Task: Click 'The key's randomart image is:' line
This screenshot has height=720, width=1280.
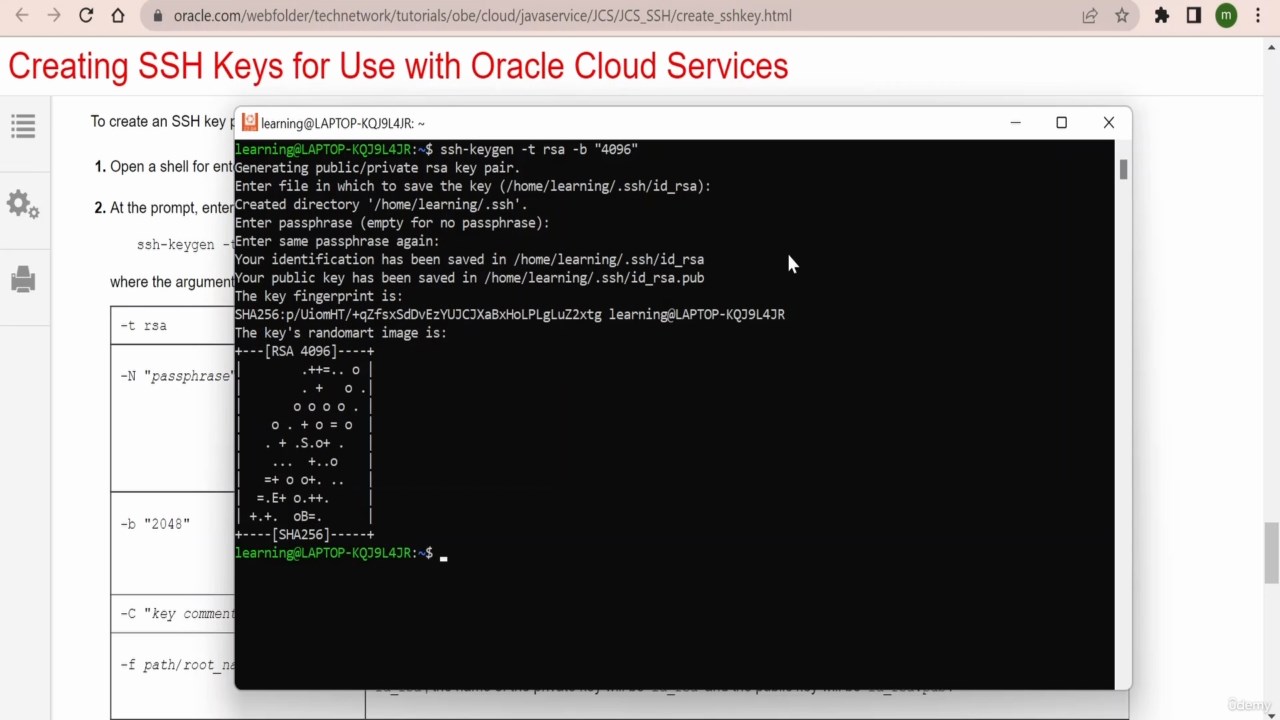Action: [x=341, y=333]
